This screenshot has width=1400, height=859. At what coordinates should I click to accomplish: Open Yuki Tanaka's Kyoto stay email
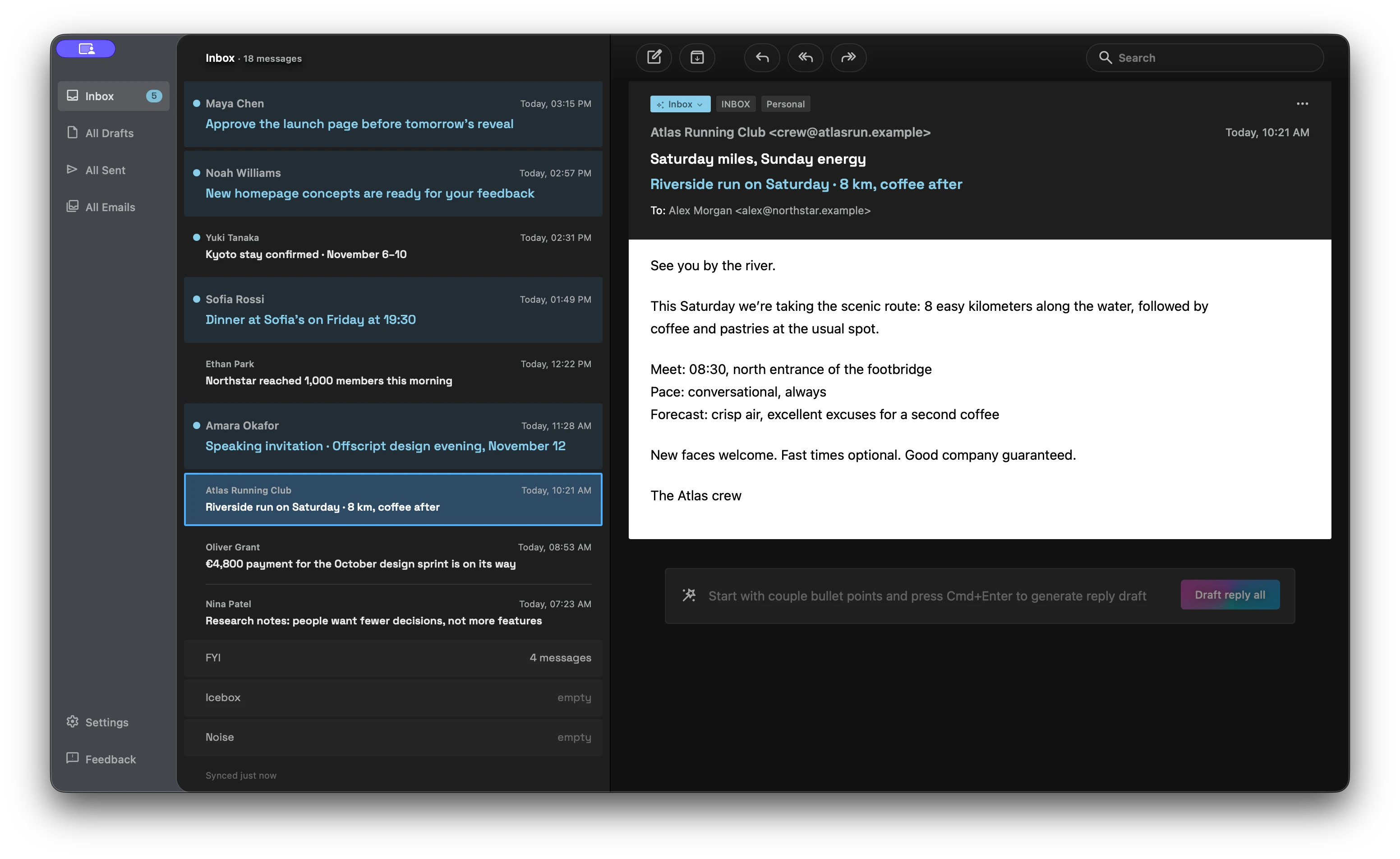(393, 246)
